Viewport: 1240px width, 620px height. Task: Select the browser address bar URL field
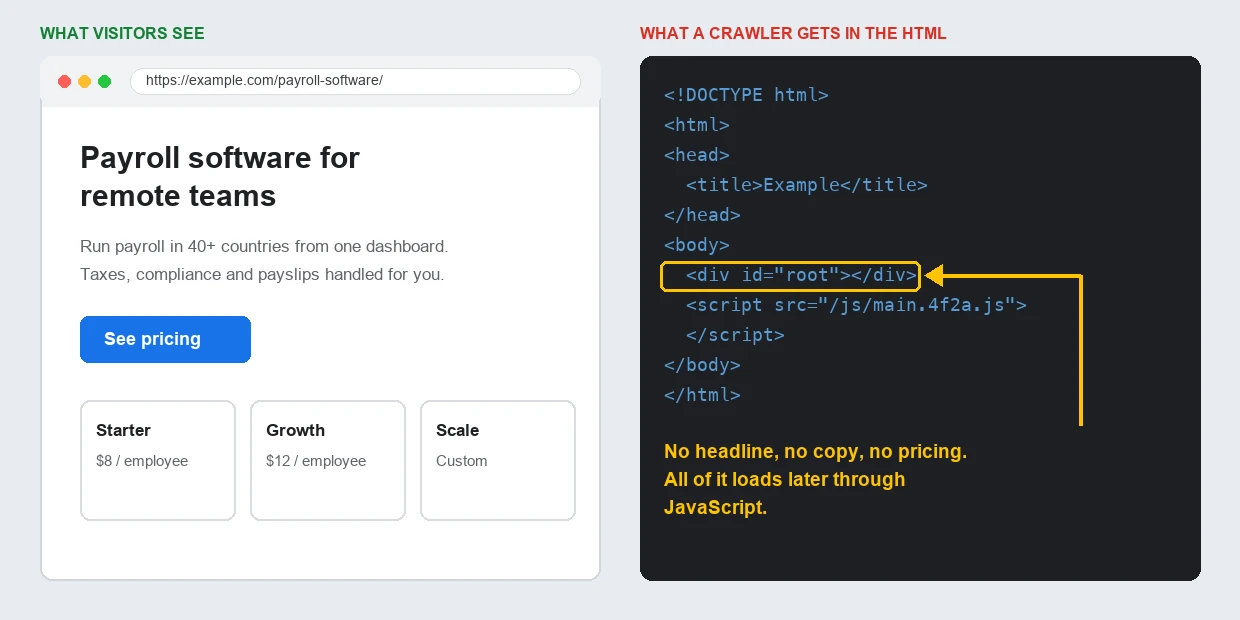(355, 81)
